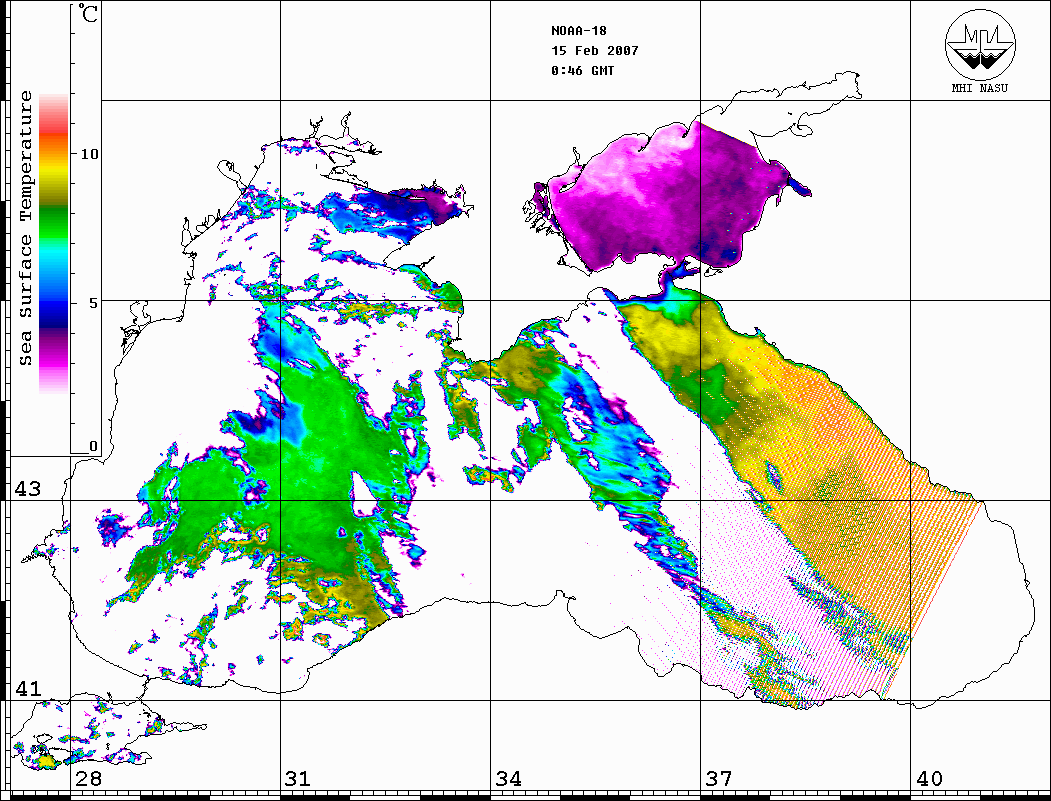Screen dimensions: 1051x801
Task: Click the 'MHI NASU' caption text
Action: [979, 88]
